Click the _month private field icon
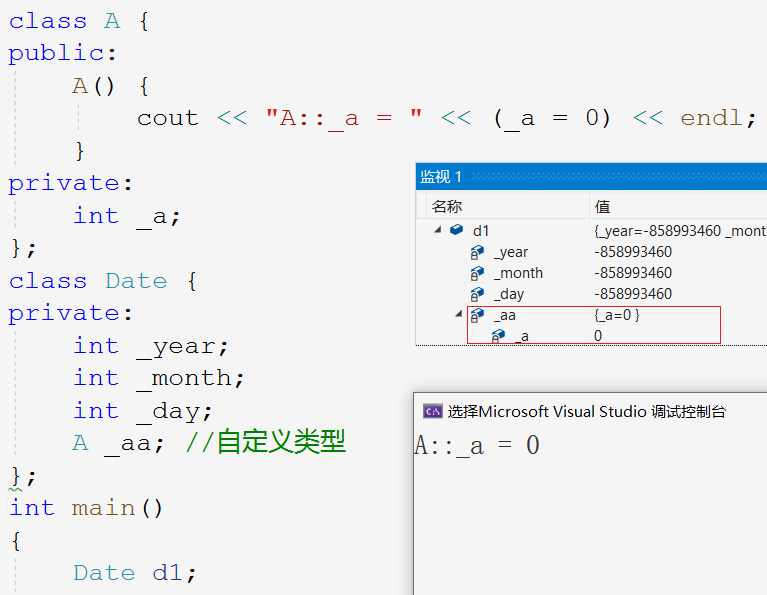The width and height of the screenshot is (767, 595). point(478,273)
